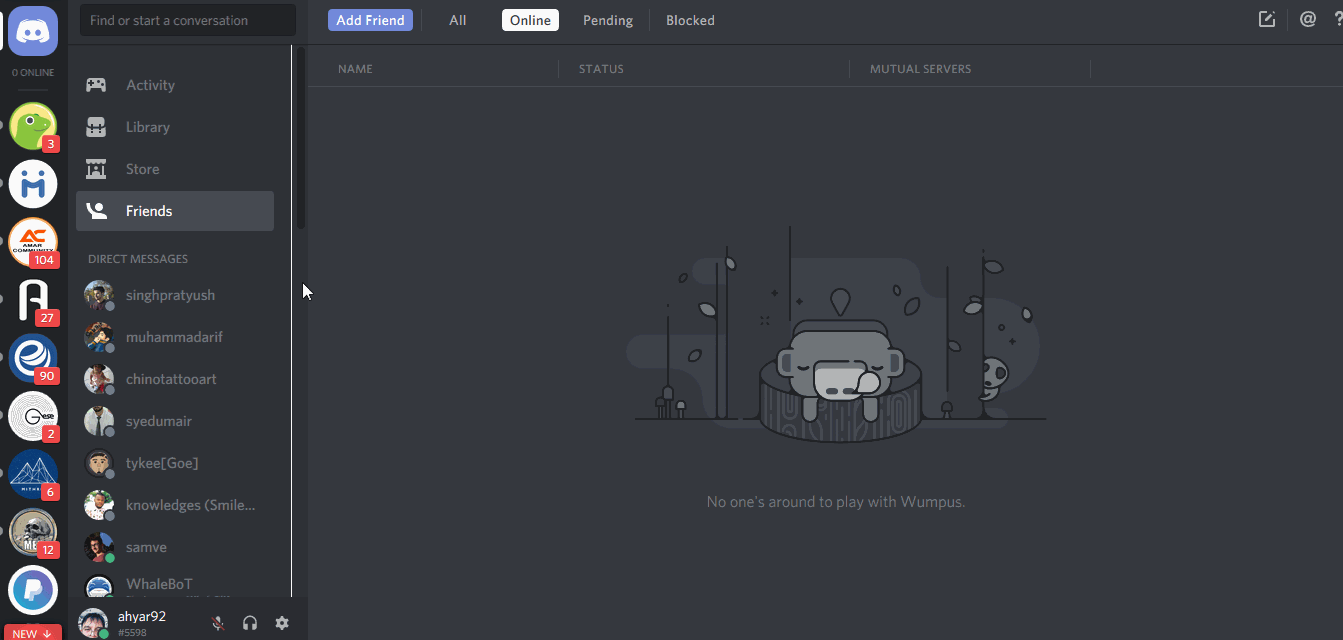Open direct message with tykee[Goe]
This screenshot has height=640, width=1343.
tap(175, 463)
